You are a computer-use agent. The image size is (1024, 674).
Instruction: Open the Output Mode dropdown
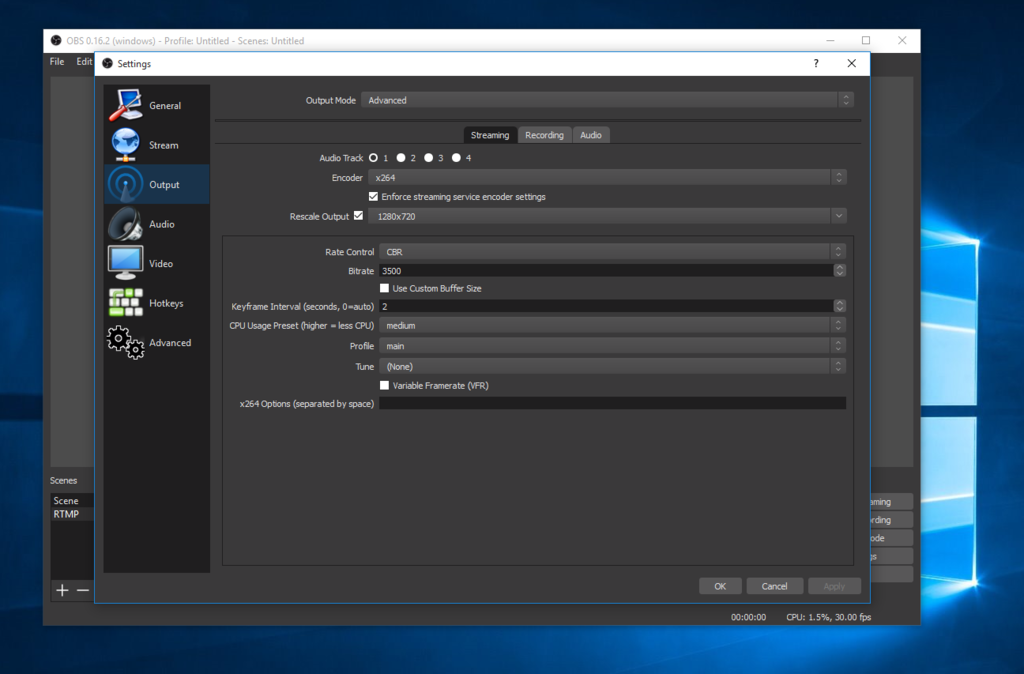coord(607,100)
